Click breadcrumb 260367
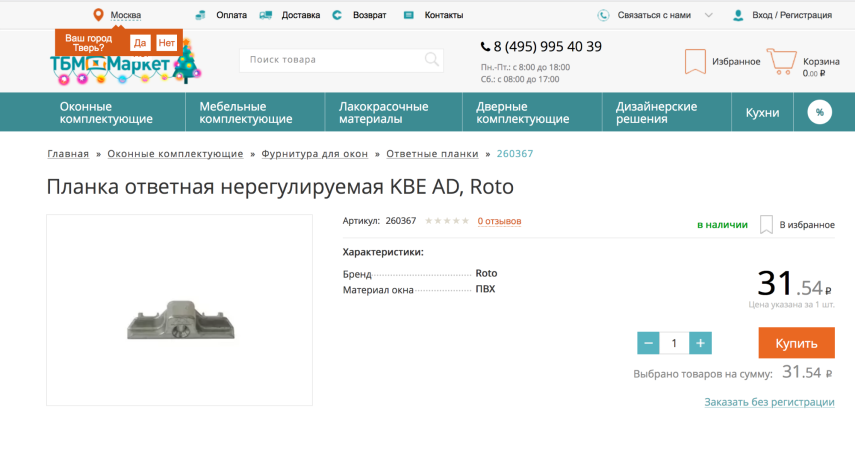855x458 pixels. click(x=515, y=154)
